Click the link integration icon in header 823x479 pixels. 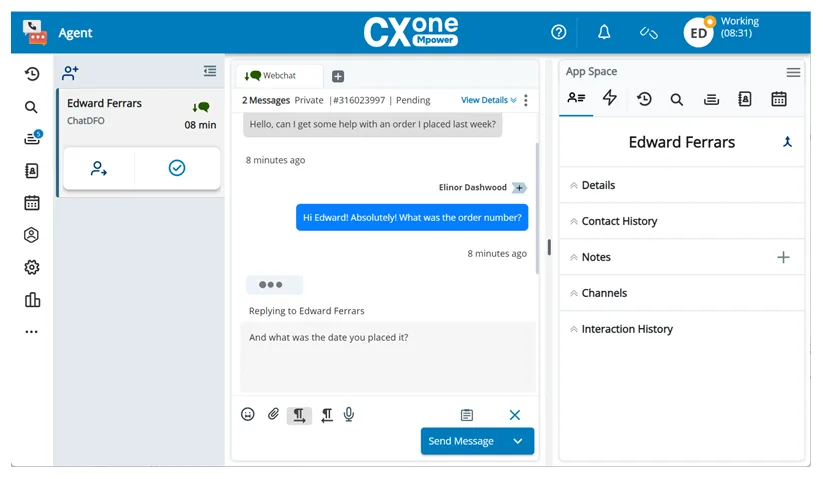point(648,33)
